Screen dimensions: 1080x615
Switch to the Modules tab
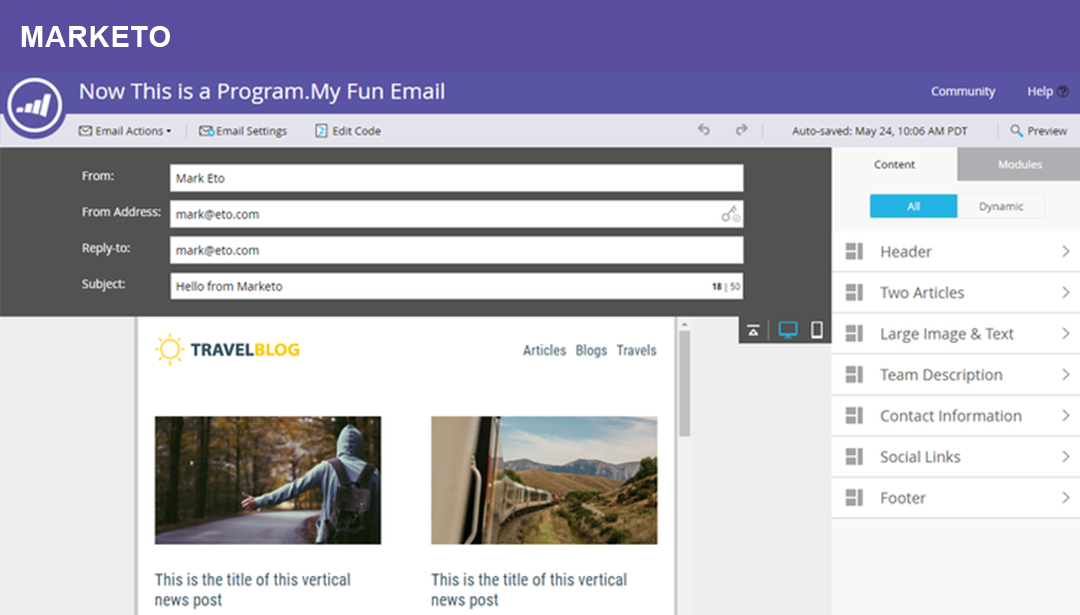coord(1019,164)
